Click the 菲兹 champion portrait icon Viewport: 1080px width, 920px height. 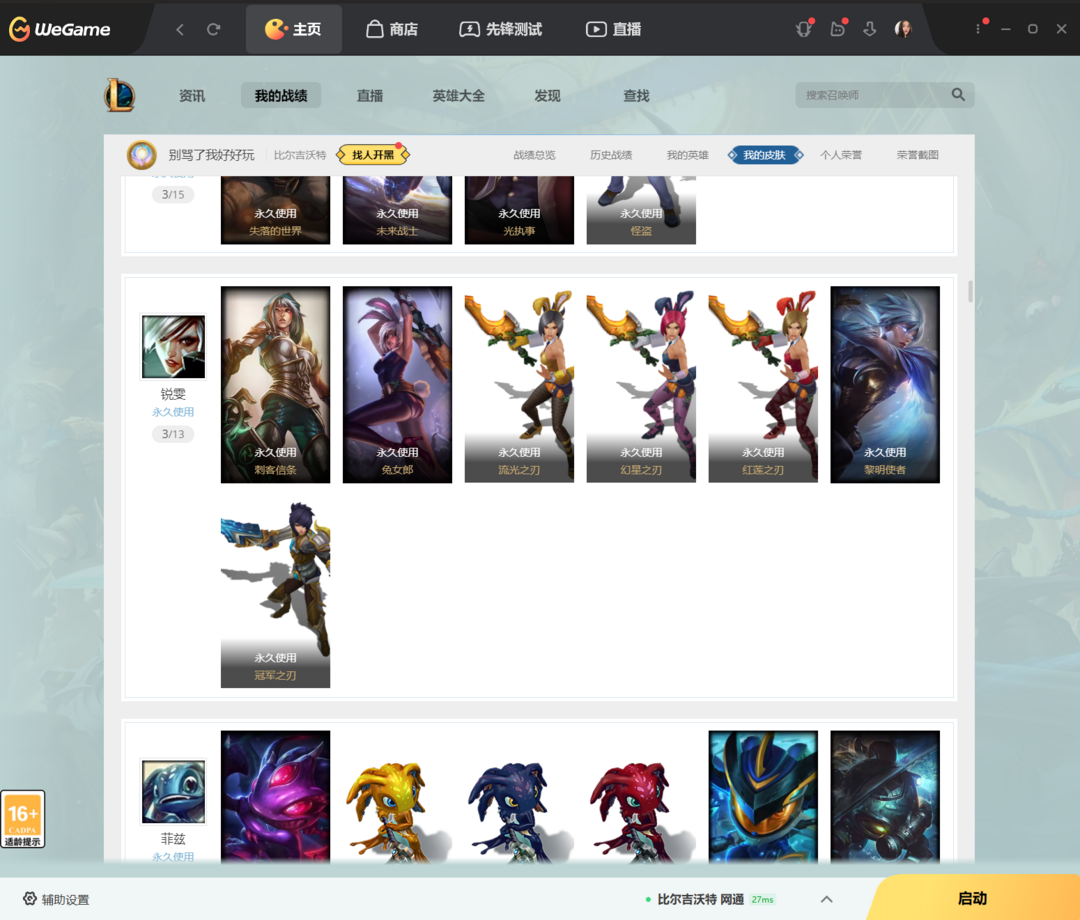[x=173, y=791]
